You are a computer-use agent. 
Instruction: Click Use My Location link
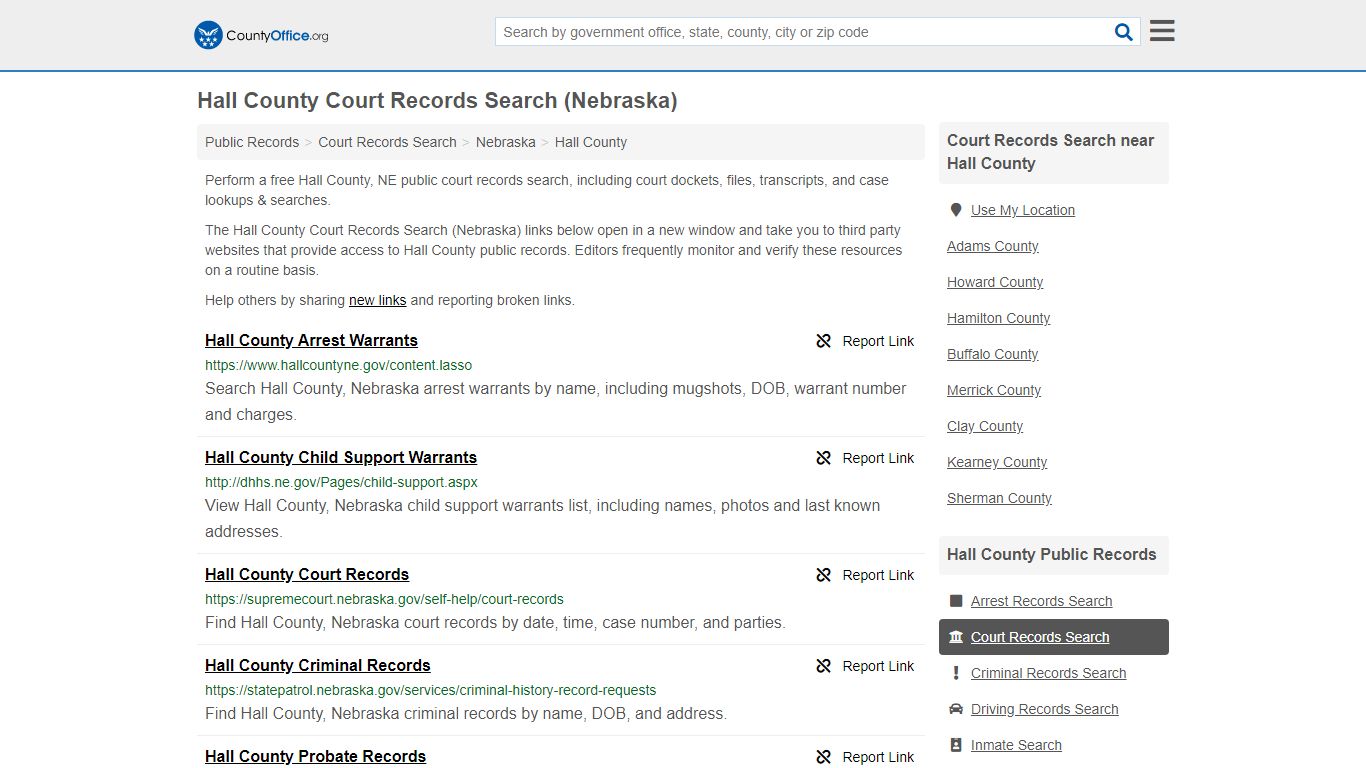point(1023,210)
